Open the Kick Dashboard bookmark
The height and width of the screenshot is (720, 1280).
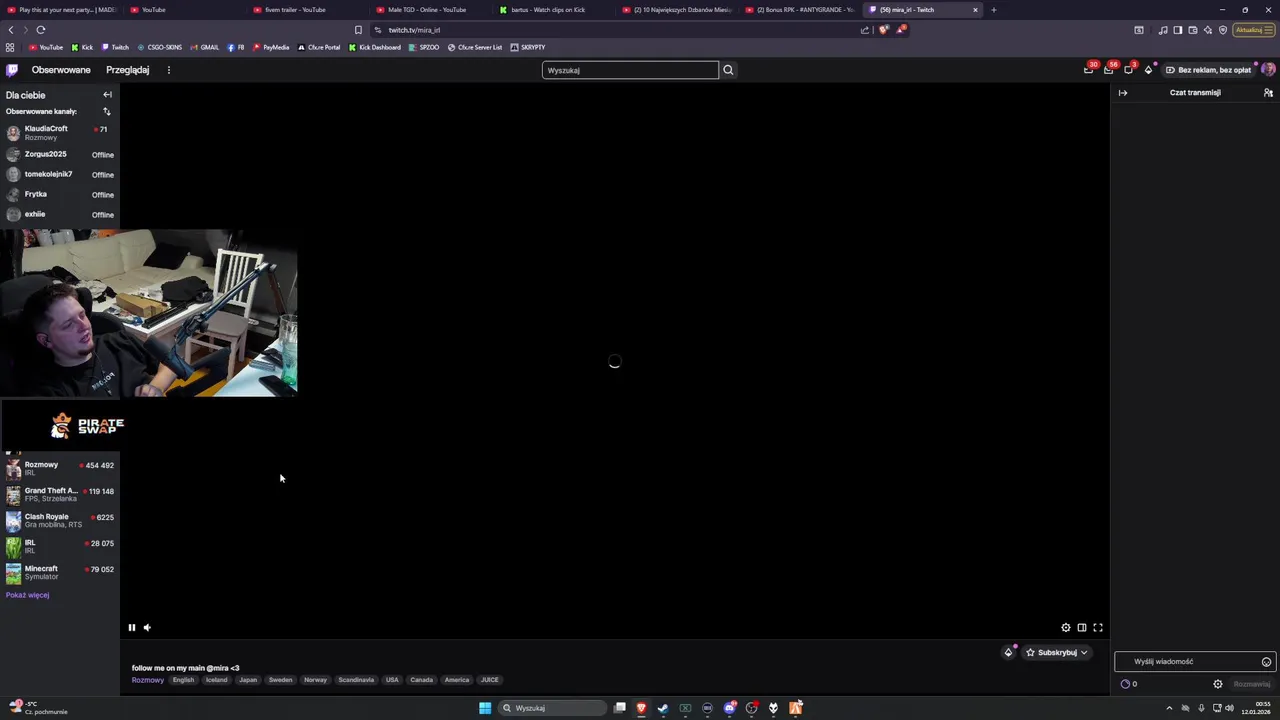click(x=375, y=47)
